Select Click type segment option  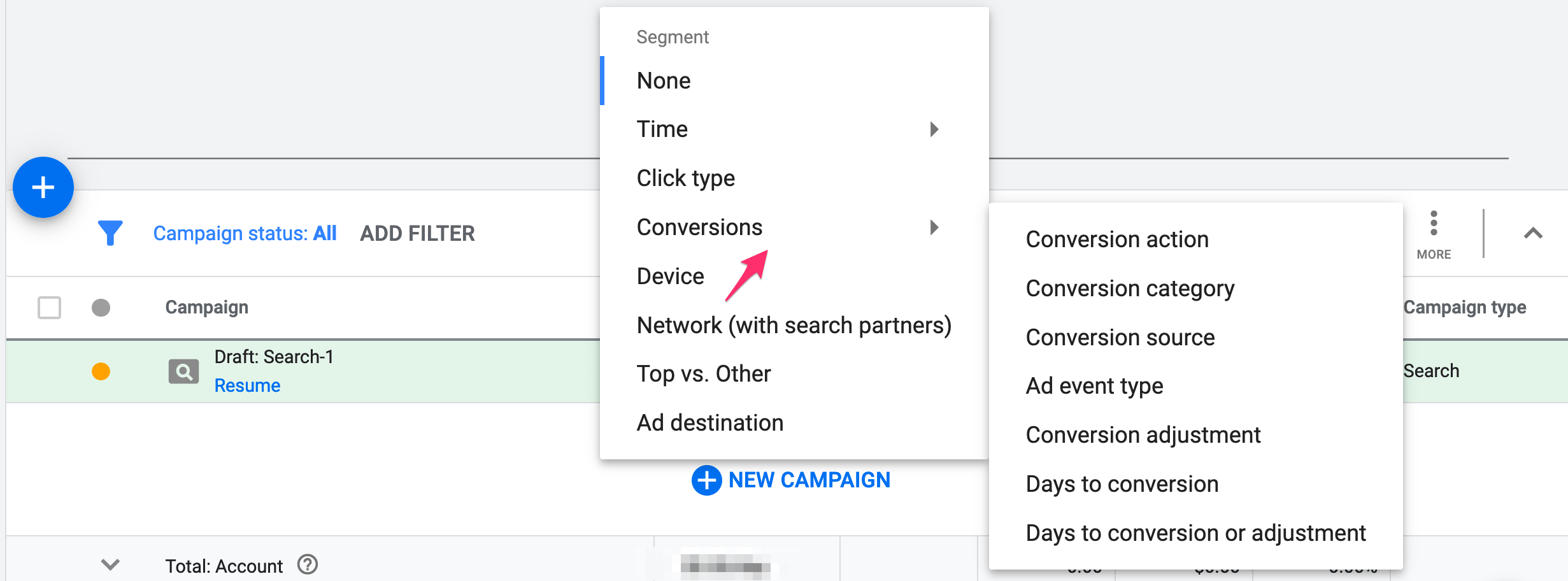click(x=685, y=178)
